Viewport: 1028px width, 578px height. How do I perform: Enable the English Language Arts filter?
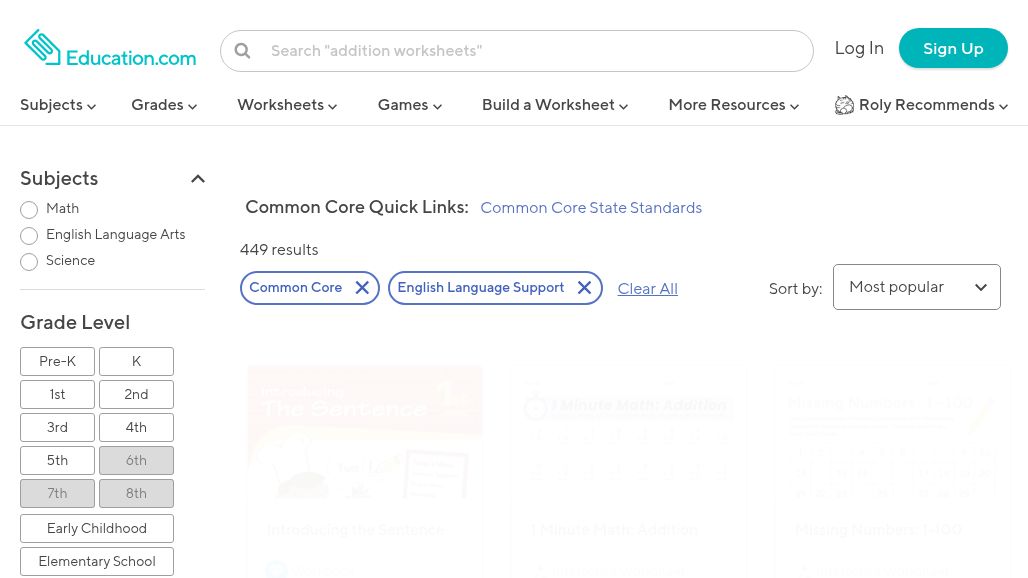29,236
